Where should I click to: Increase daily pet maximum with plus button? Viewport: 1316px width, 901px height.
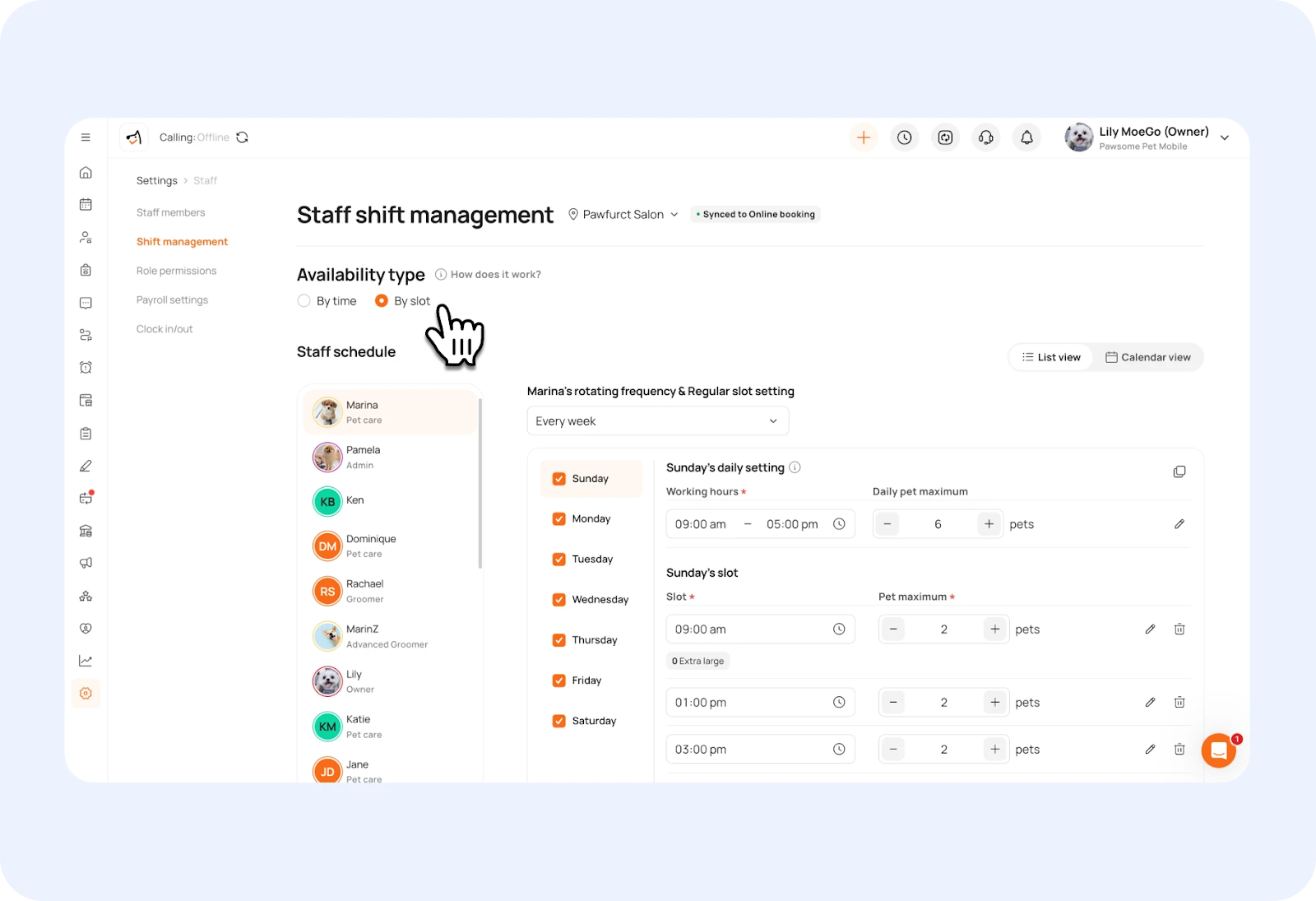point(989,524)
